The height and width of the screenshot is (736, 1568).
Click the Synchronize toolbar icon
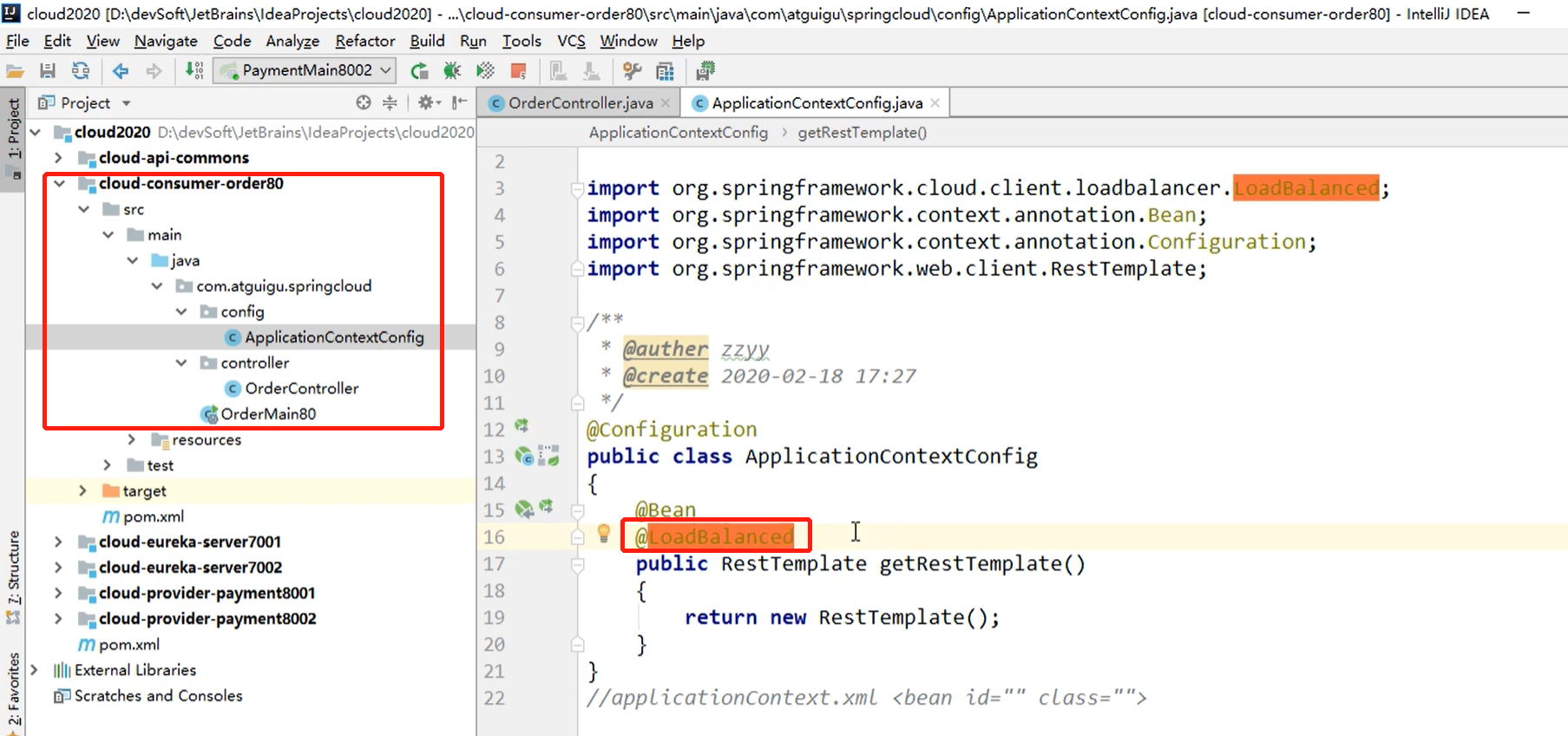(x=81, y=71)
